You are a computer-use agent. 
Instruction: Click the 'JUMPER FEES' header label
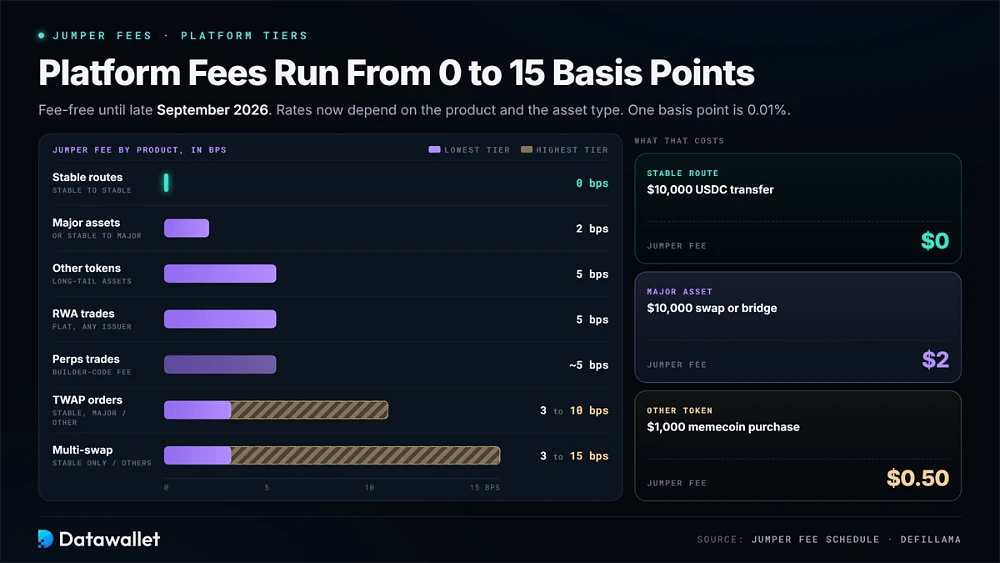pyautogui.click(x=102, y=36)
